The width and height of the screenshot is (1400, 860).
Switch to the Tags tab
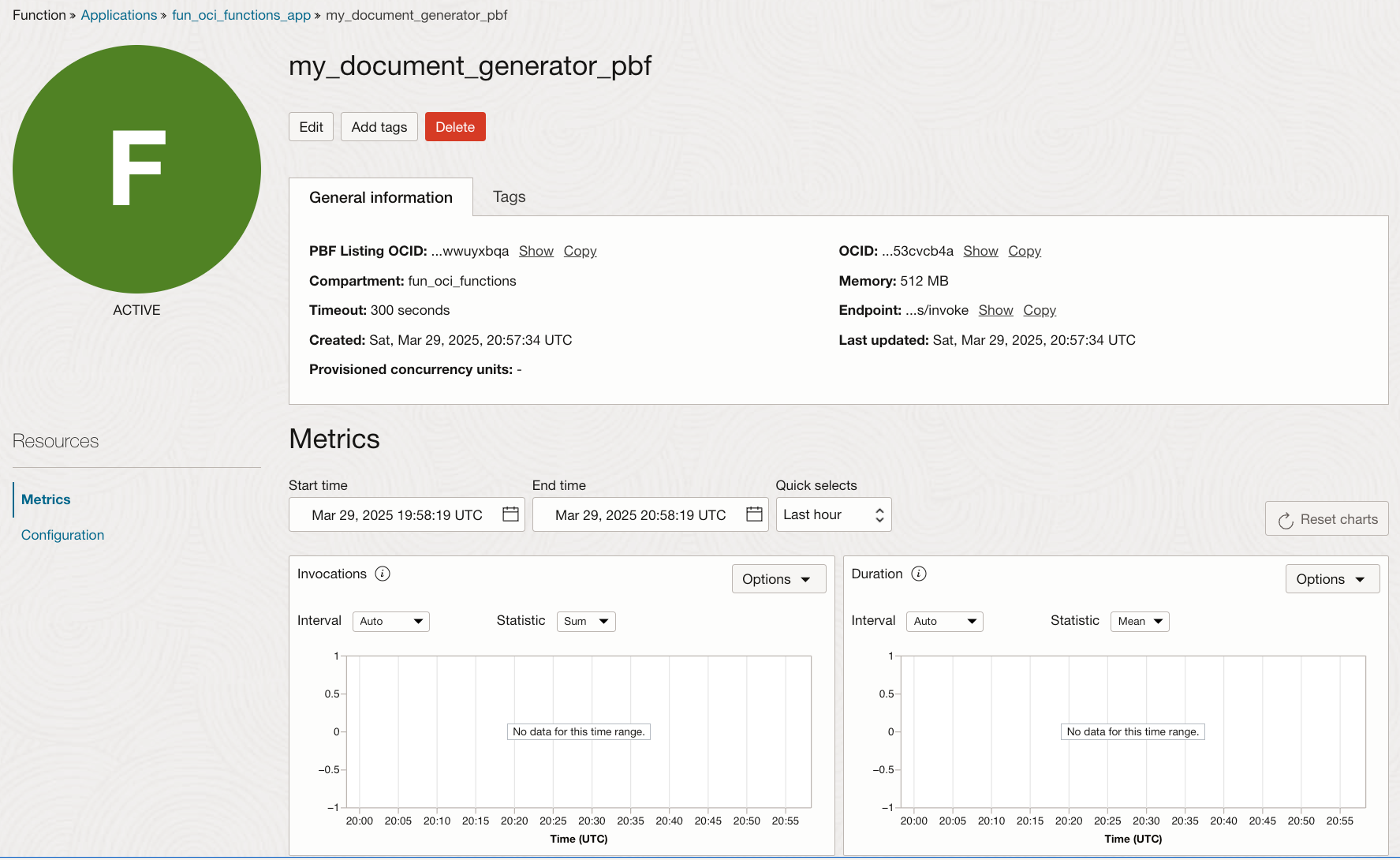pyautogui.click(x=509, y=197)
